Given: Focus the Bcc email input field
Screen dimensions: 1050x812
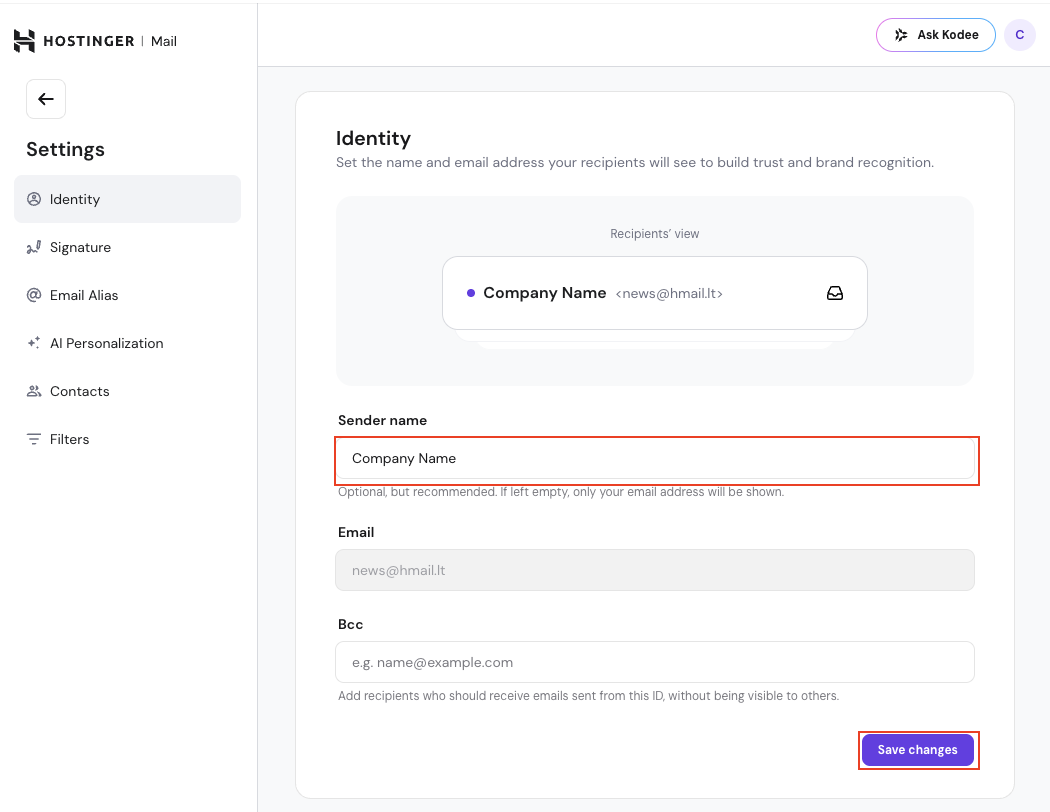Looking at the screenshot, I should [x=655, y=662].
